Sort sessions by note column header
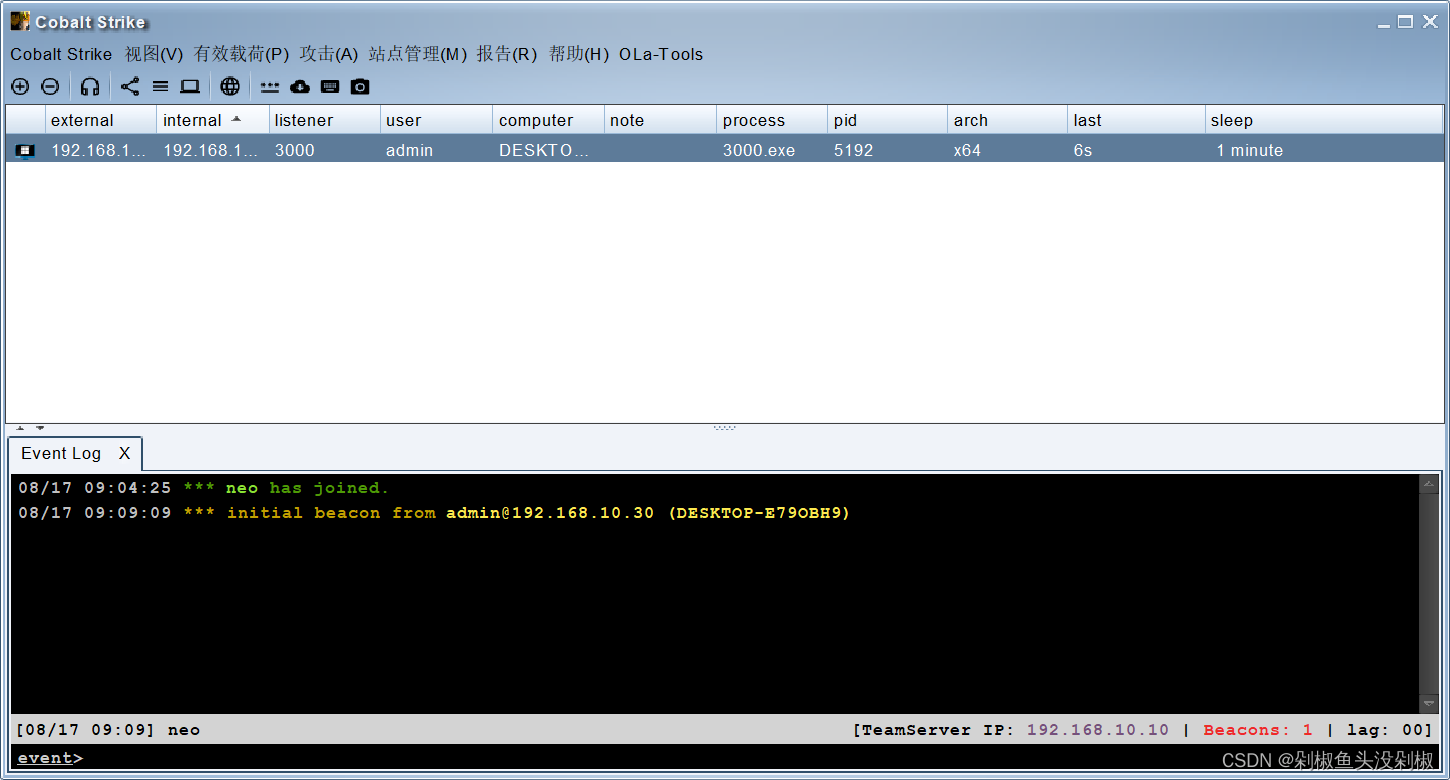 [x=661, y=120]
